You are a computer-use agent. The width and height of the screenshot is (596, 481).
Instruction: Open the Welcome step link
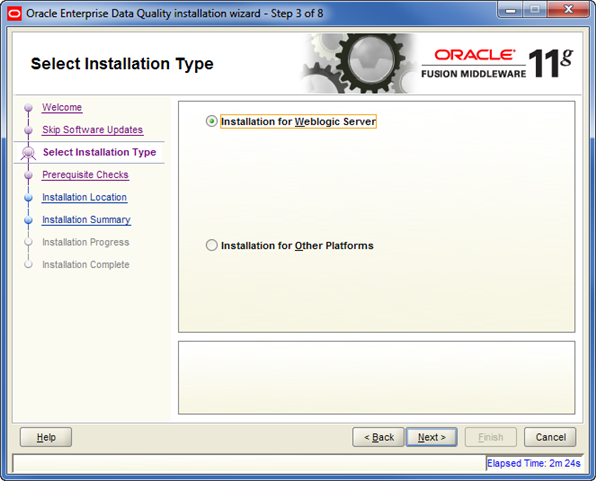point(62,108)
